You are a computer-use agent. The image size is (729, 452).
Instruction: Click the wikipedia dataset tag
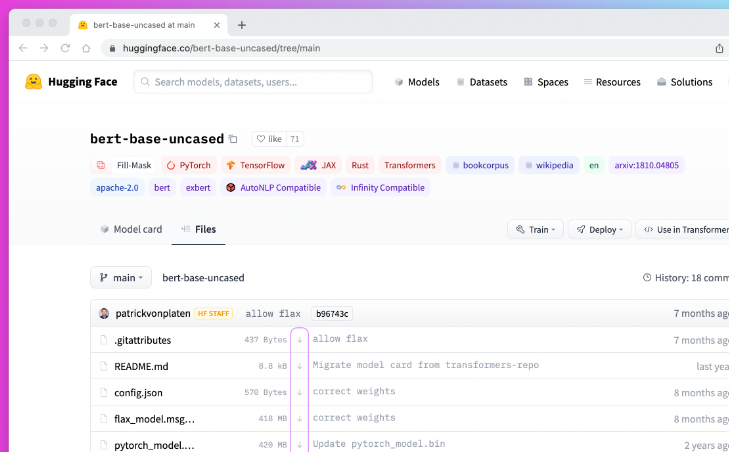tap(549, 165)
